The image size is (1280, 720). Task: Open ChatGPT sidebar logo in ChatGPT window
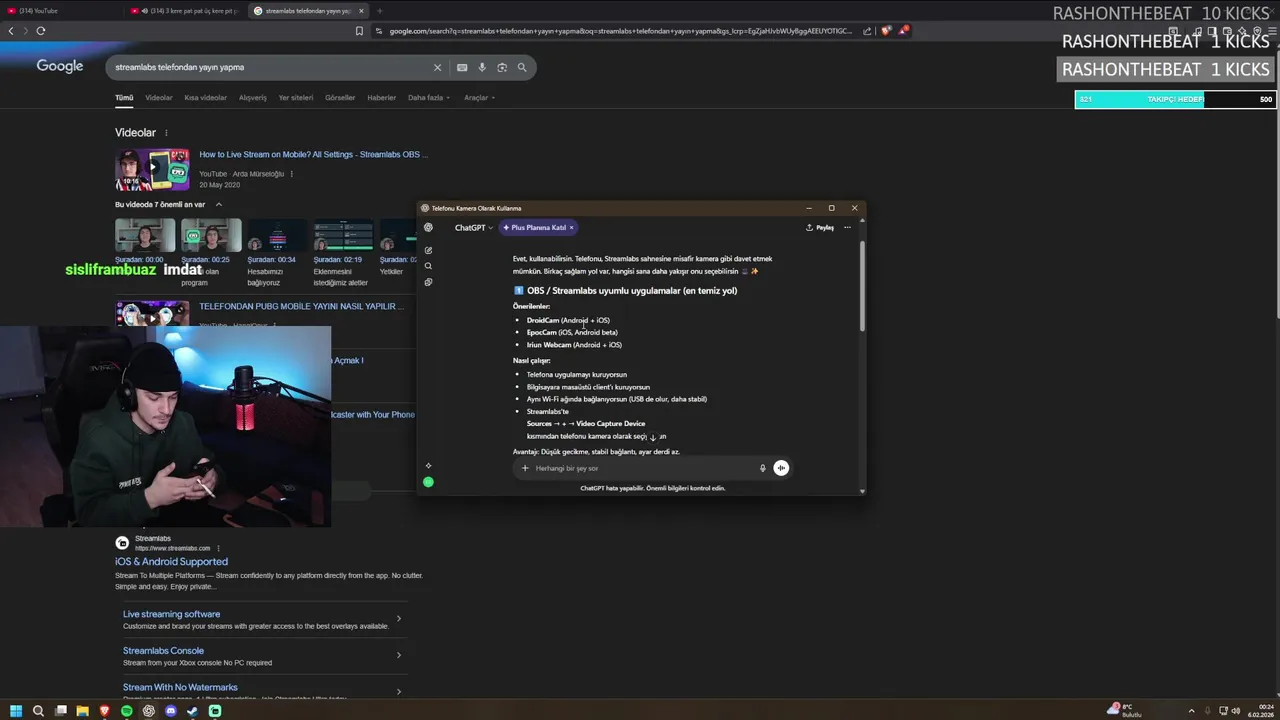click(x=428, y=228)
